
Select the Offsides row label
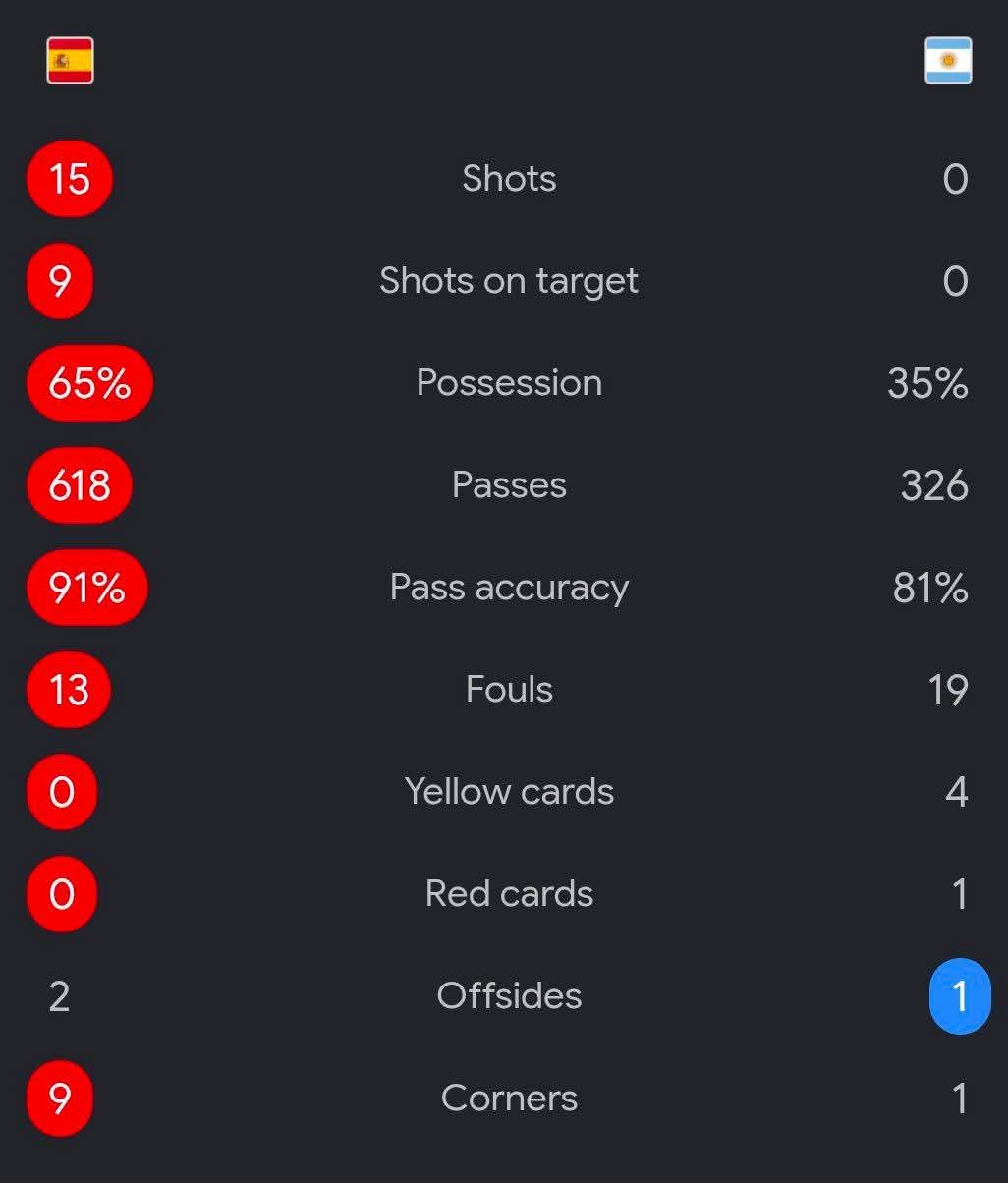point(509,996)
